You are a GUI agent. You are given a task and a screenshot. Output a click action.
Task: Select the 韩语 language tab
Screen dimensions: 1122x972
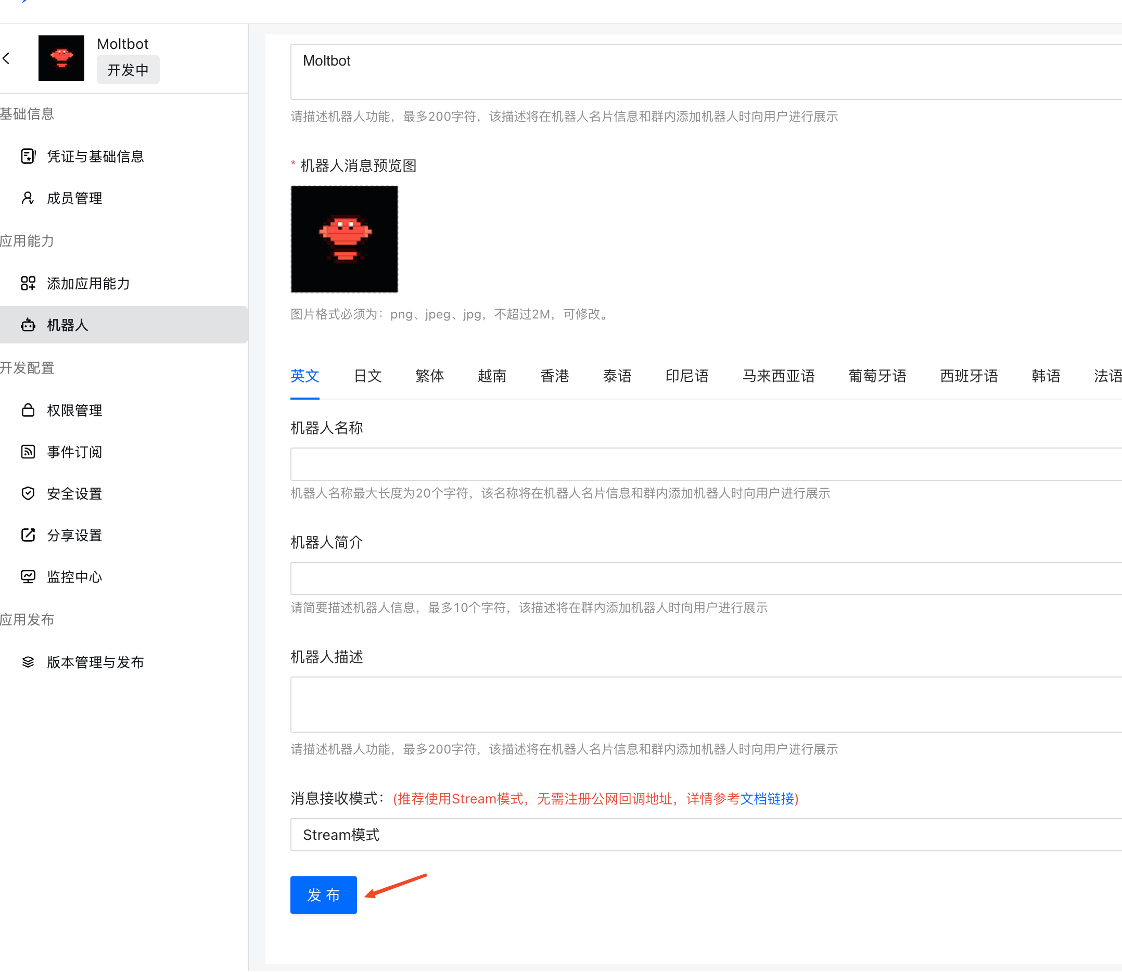1046,376
